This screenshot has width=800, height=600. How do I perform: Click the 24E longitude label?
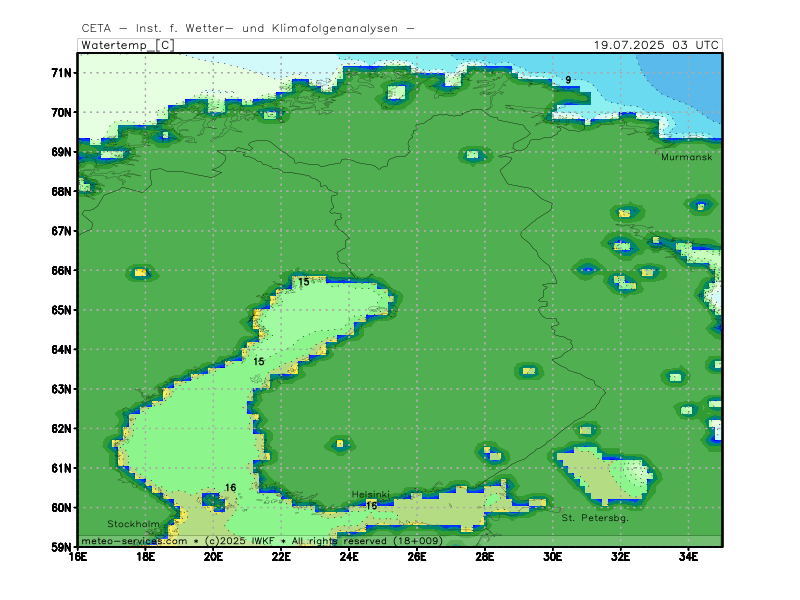click(x=349, y=556)
